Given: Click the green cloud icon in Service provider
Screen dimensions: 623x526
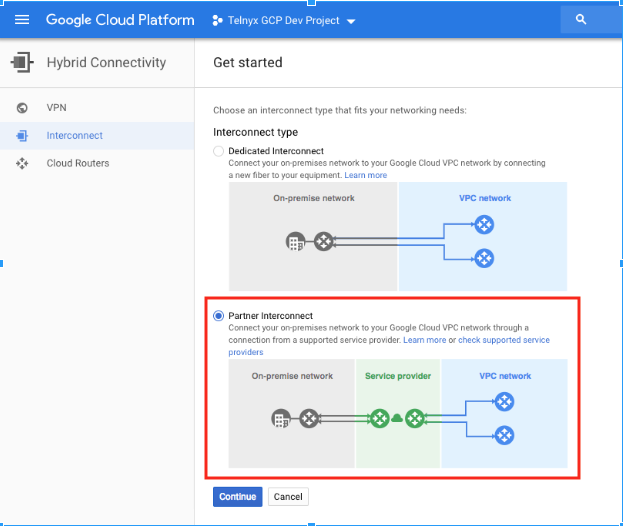Looking at the screenshot, I should [x=397, y=418].
